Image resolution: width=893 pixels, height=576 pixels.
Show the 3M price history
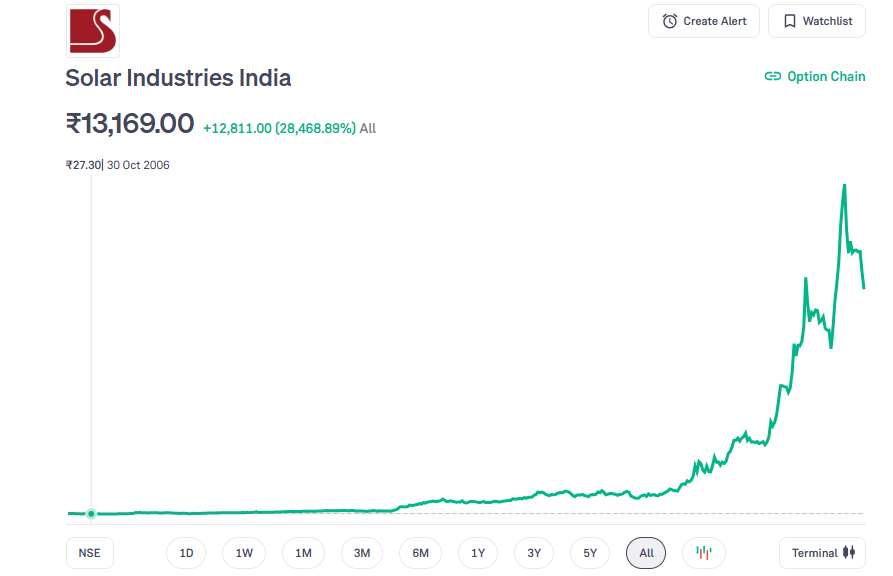coord(362,553)
